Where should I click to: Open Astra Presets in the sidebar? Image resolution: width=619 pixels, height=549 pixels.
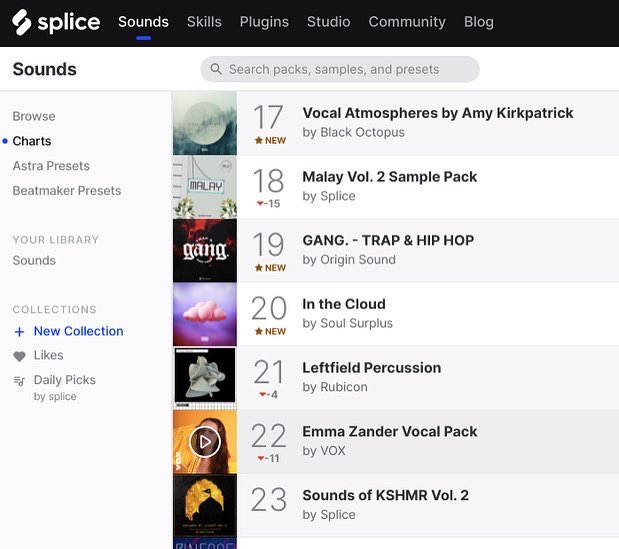[x=51, y=166]
